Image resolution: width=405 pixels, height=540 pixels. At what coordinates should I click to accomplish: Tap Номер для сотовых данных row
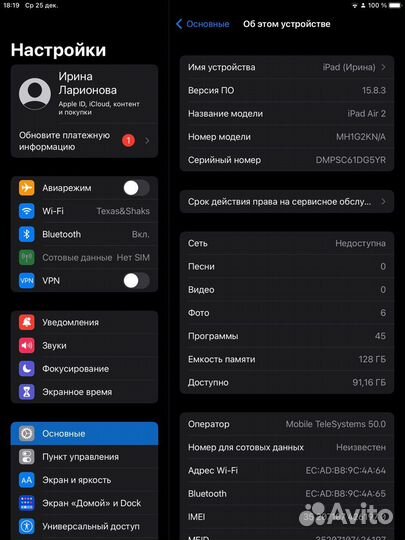(x=287, y=447)
